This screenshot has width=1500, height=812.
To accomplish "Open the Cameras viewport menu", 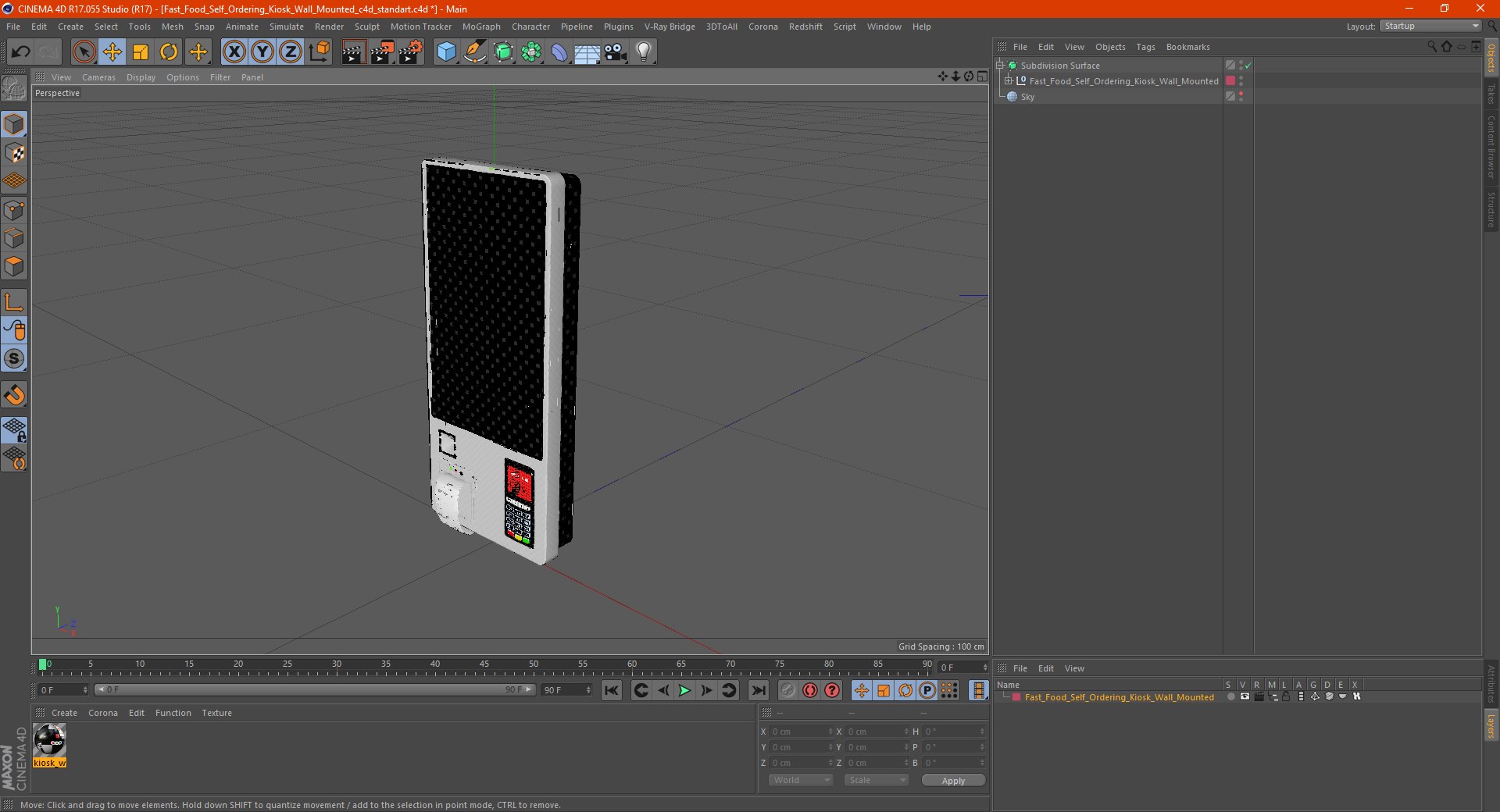I will click(x=98, y=77).
